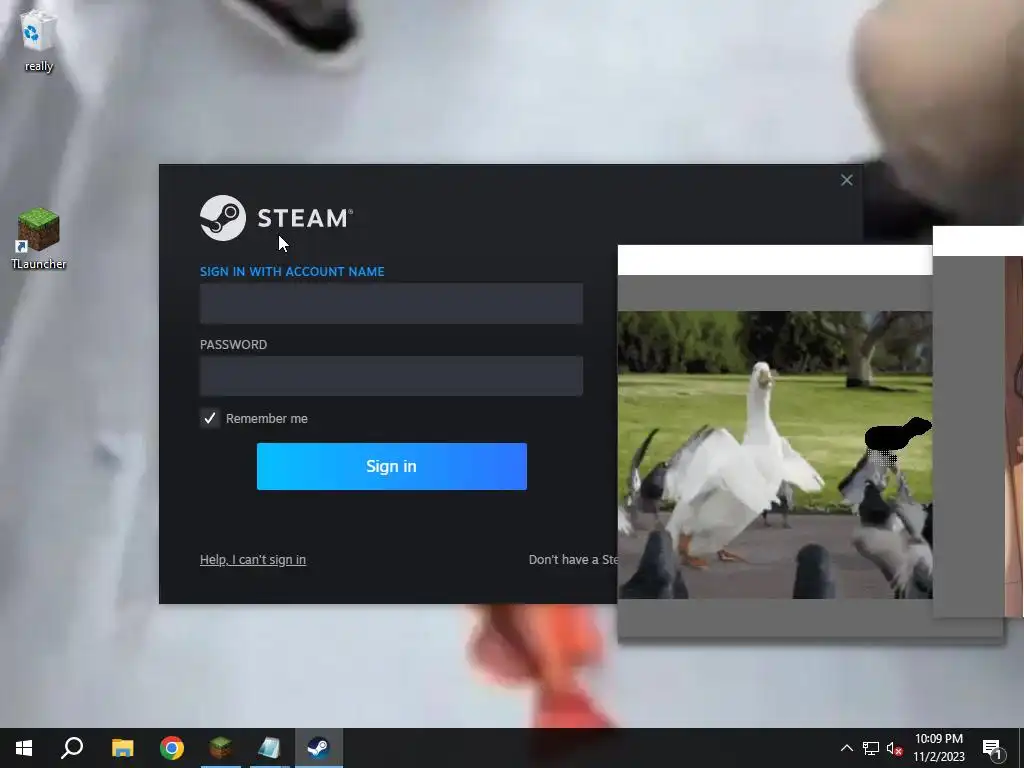Open Windows taskbar search

click(72, 748)
